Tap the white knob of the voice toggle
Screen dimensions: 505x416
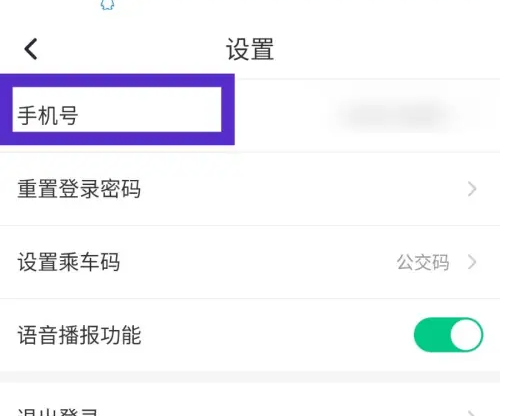pyautogui.click(x=466, y=335)
